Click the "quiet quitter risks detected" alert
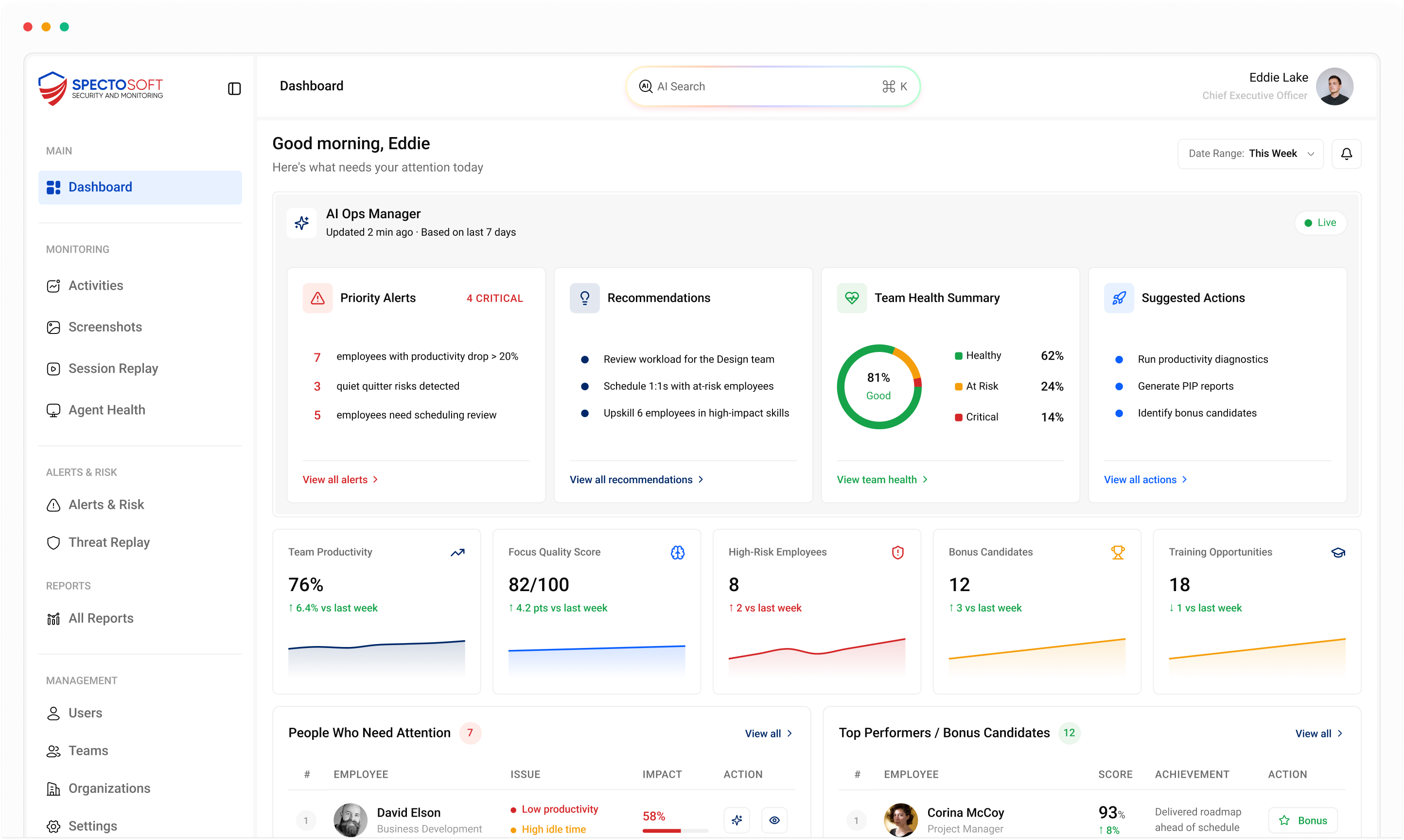 [397, 386]
